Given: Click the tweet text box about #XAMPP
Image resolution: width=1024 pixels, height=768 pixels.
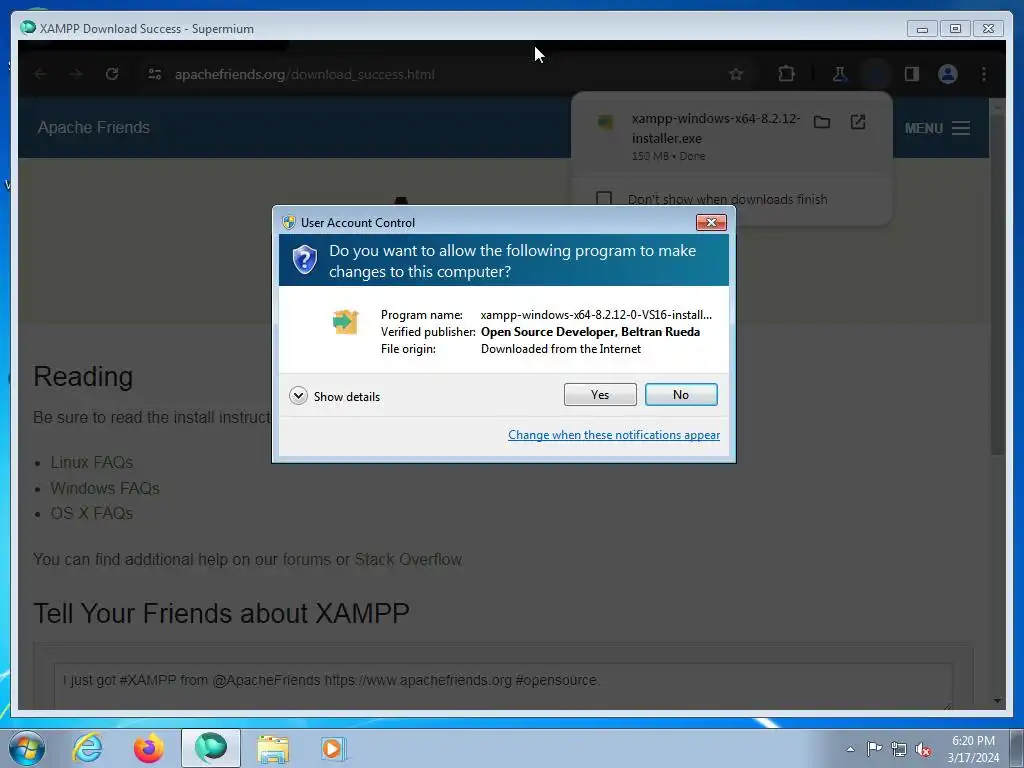Looking at the screenshot, I should (503, 686).
